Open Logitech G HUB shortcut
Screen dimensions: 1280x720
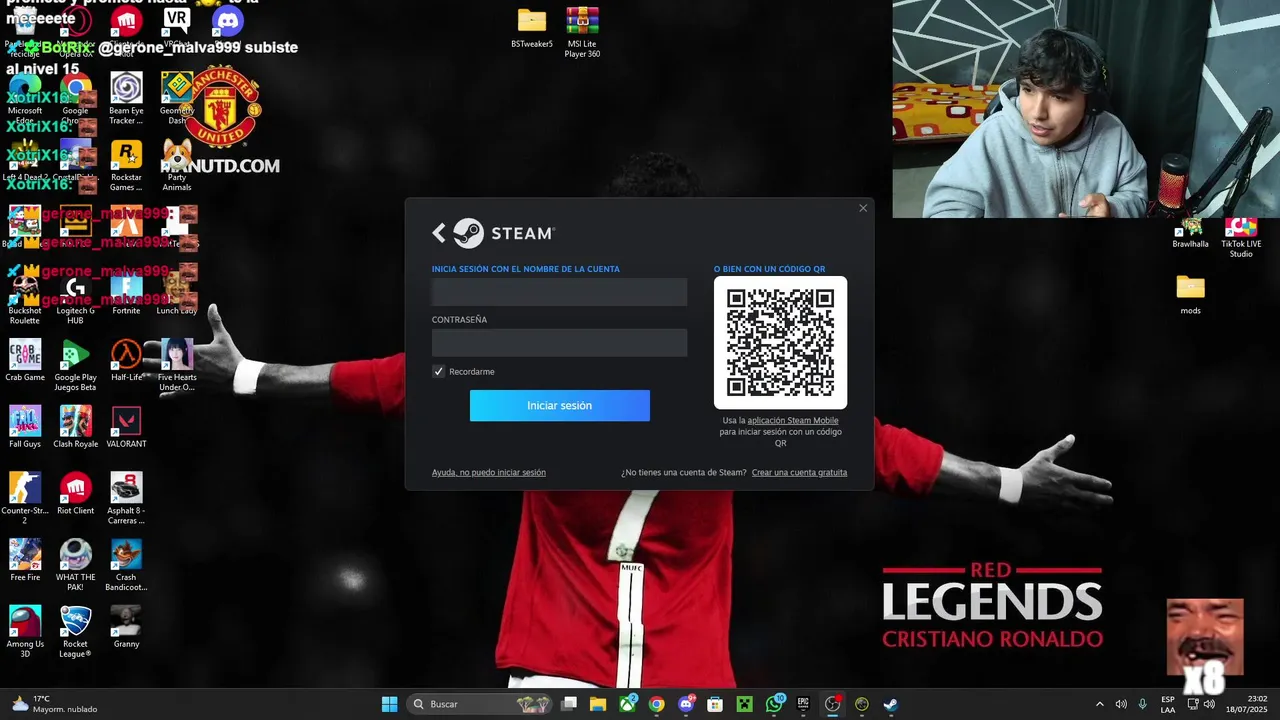coord(75,299)
